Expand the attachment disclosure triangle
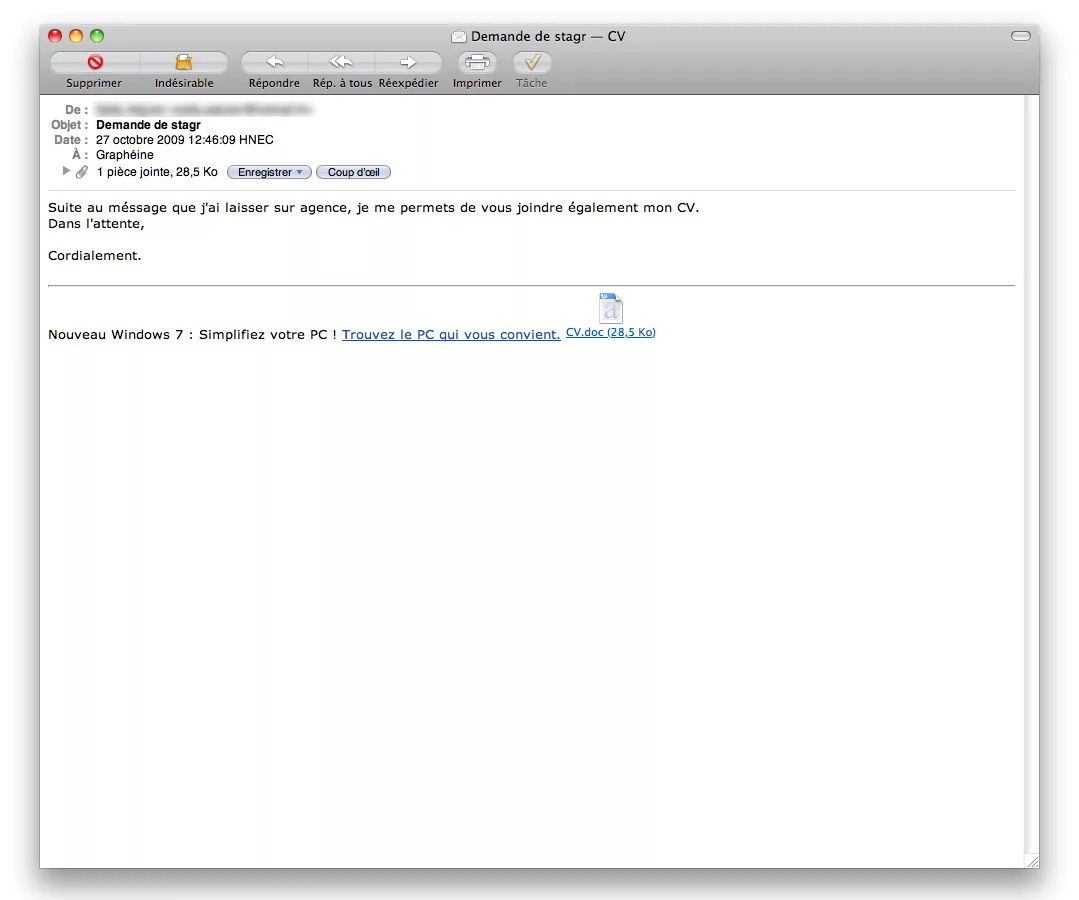The image size is (1079, 900). click(67, 171)
